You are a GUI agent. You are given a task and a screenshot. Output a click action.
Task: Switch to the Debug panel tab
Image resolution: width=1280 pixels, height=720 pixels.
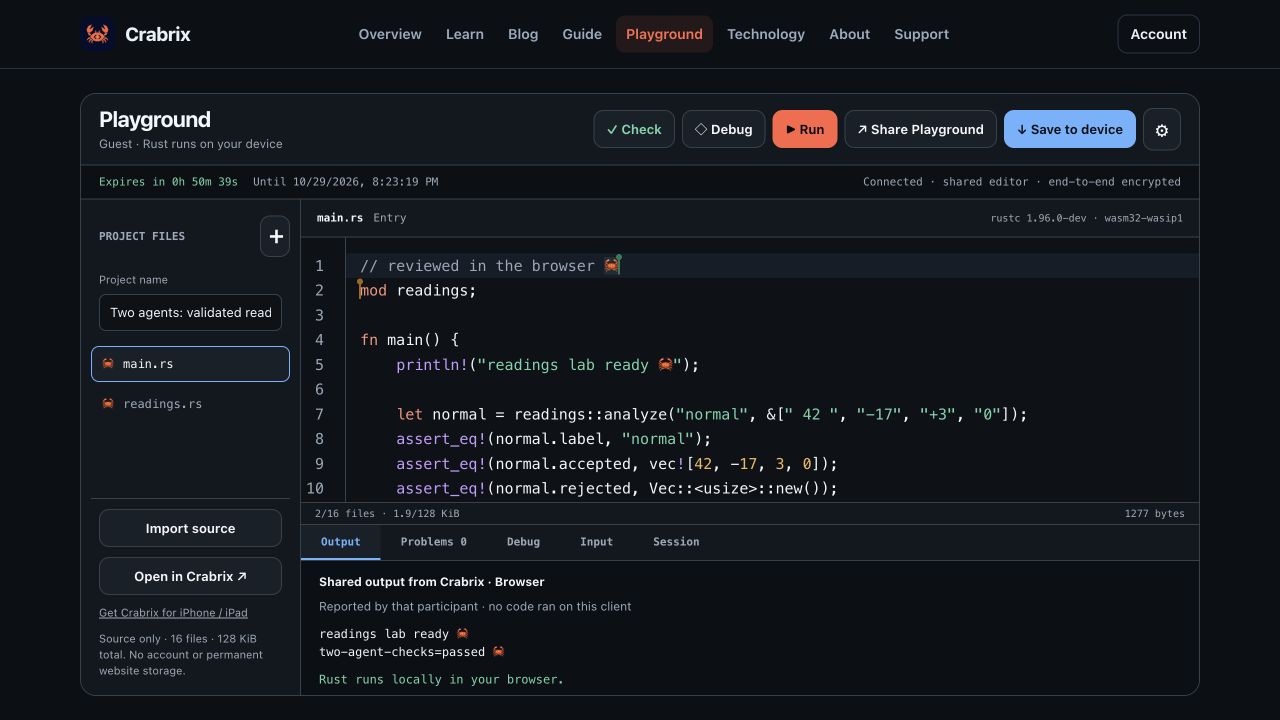tap(523, 542)
